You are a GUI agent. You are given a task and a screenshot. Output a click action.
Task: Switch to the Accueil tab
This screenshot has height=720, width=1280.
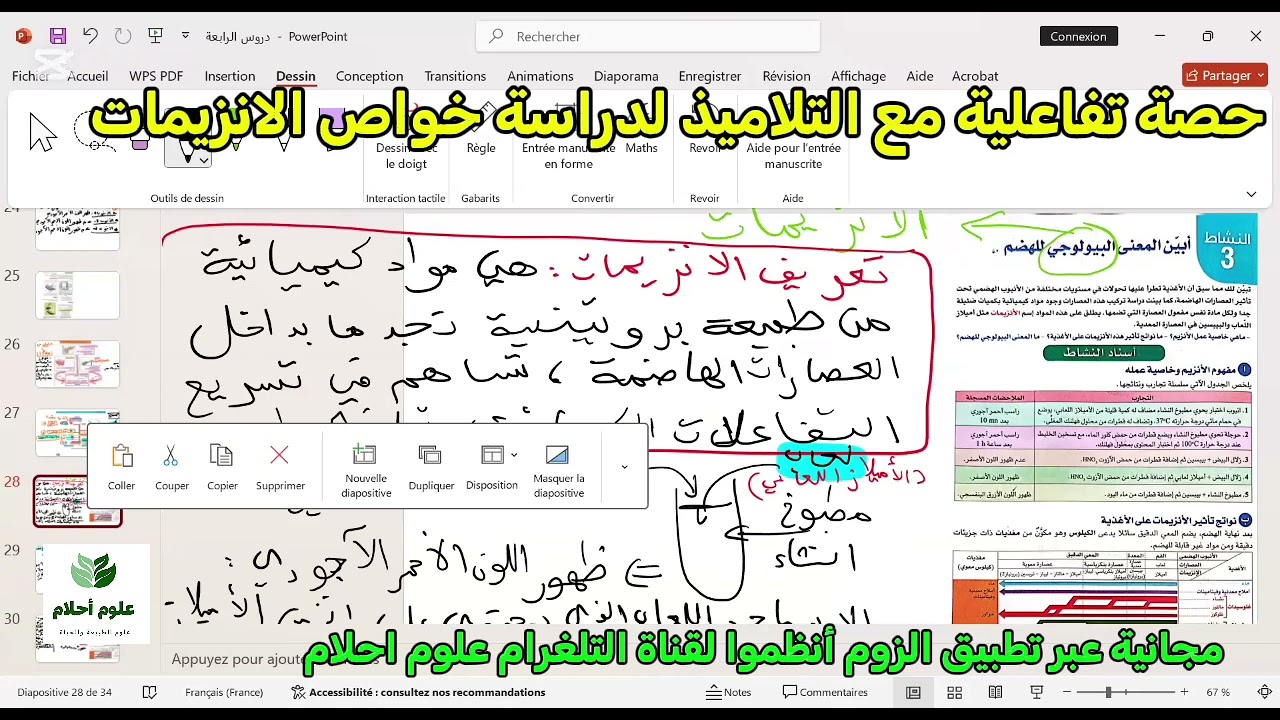pos(88,76)
